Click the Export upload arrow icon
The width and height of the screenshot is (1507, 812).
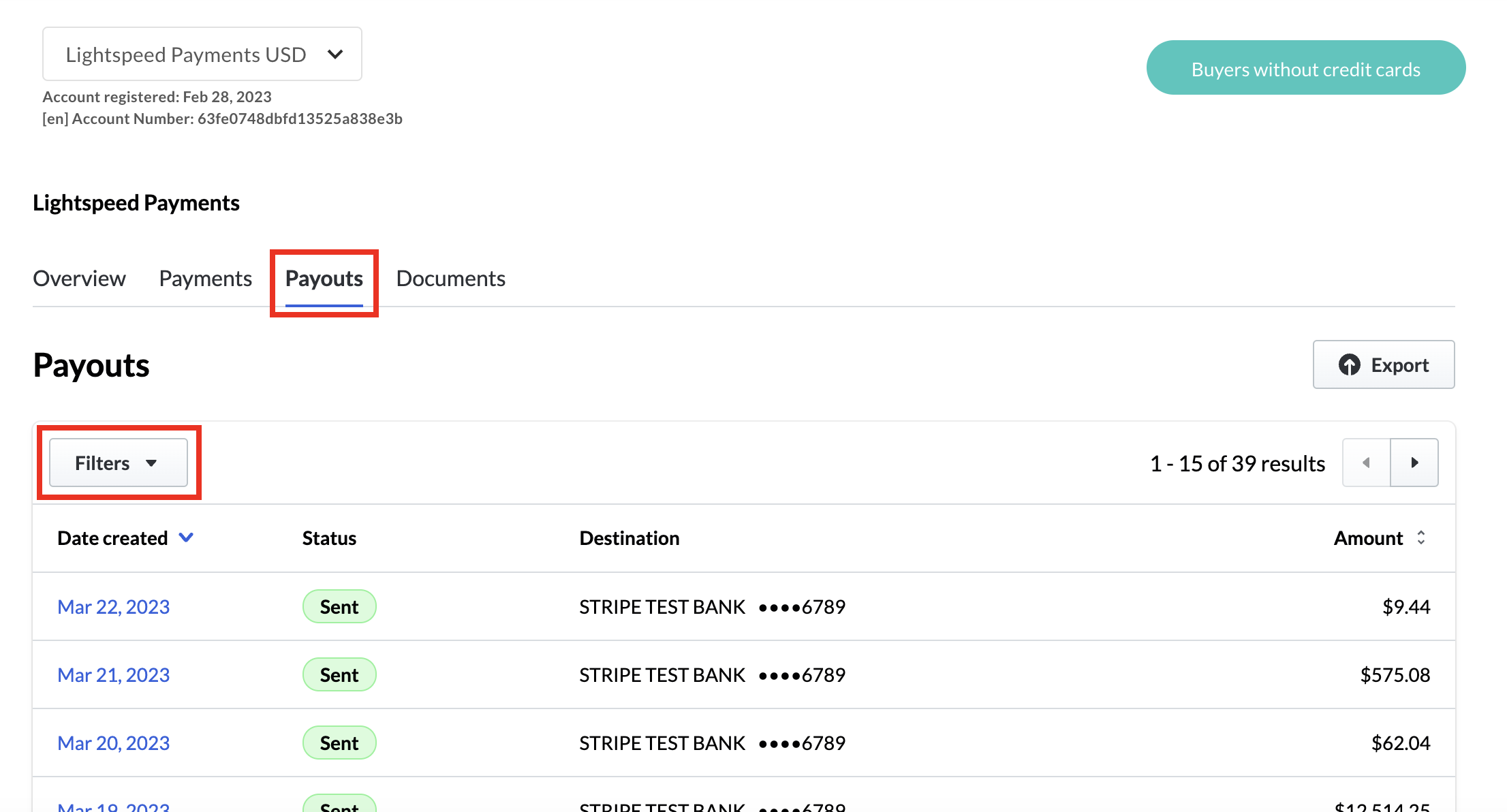pyautogui.click(x=1349, y=365)
